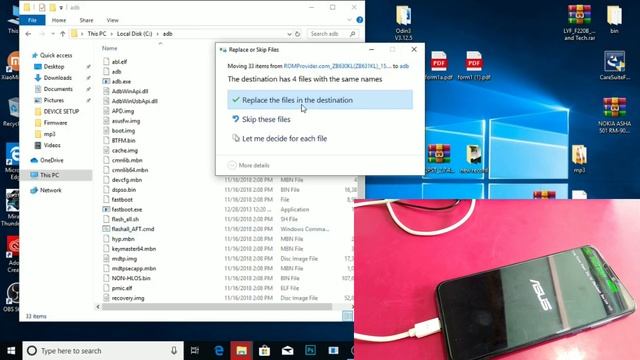This screenshot has width=640, height=360.
Task: Select AdbWinUsbApi.dll file
Action: [134, 101]
